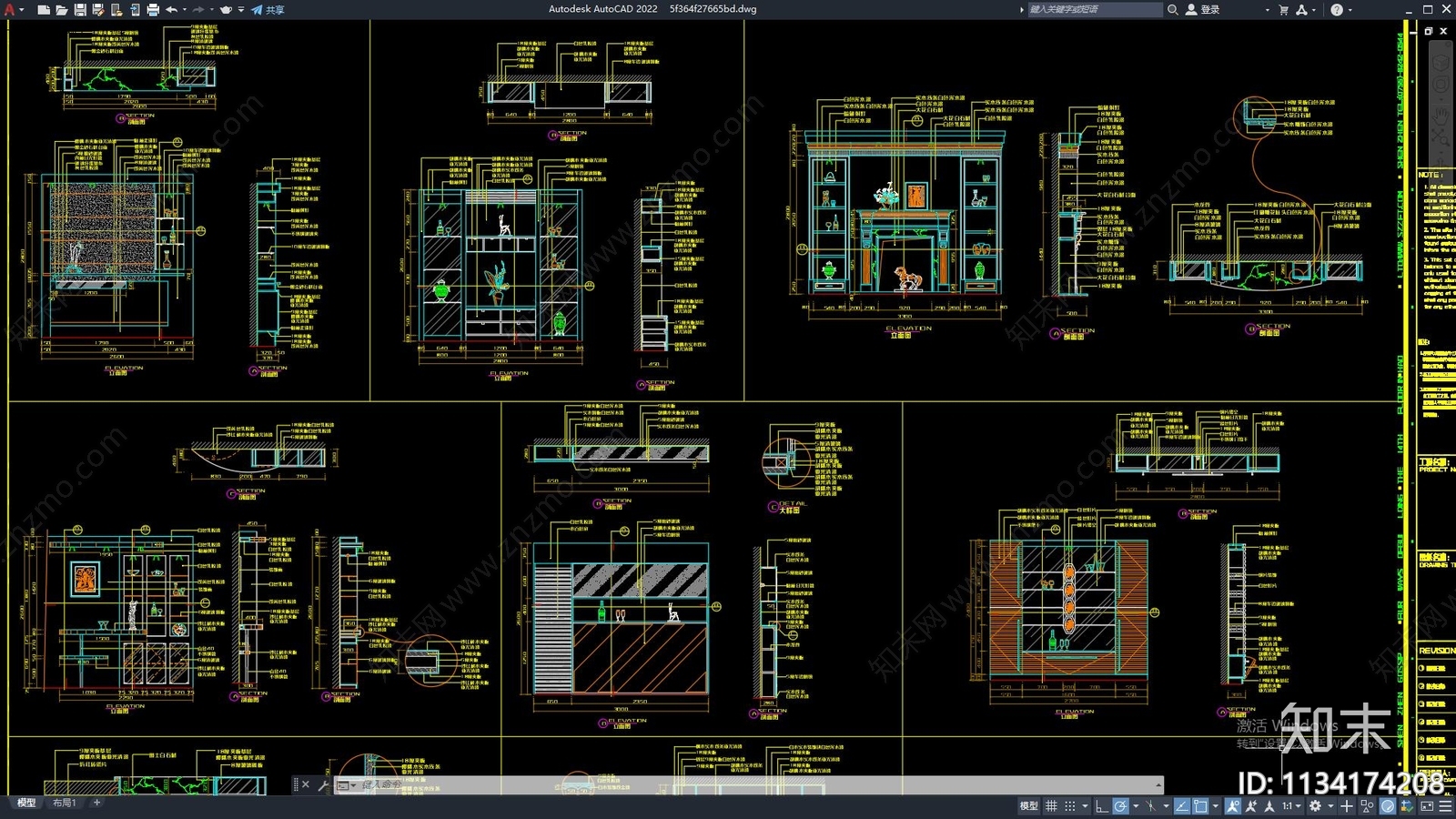Image resolution: width=1456 pixels, height=819 pixels.
Task: Toggle ortho mode in status bar
Action: point(1102,805)
